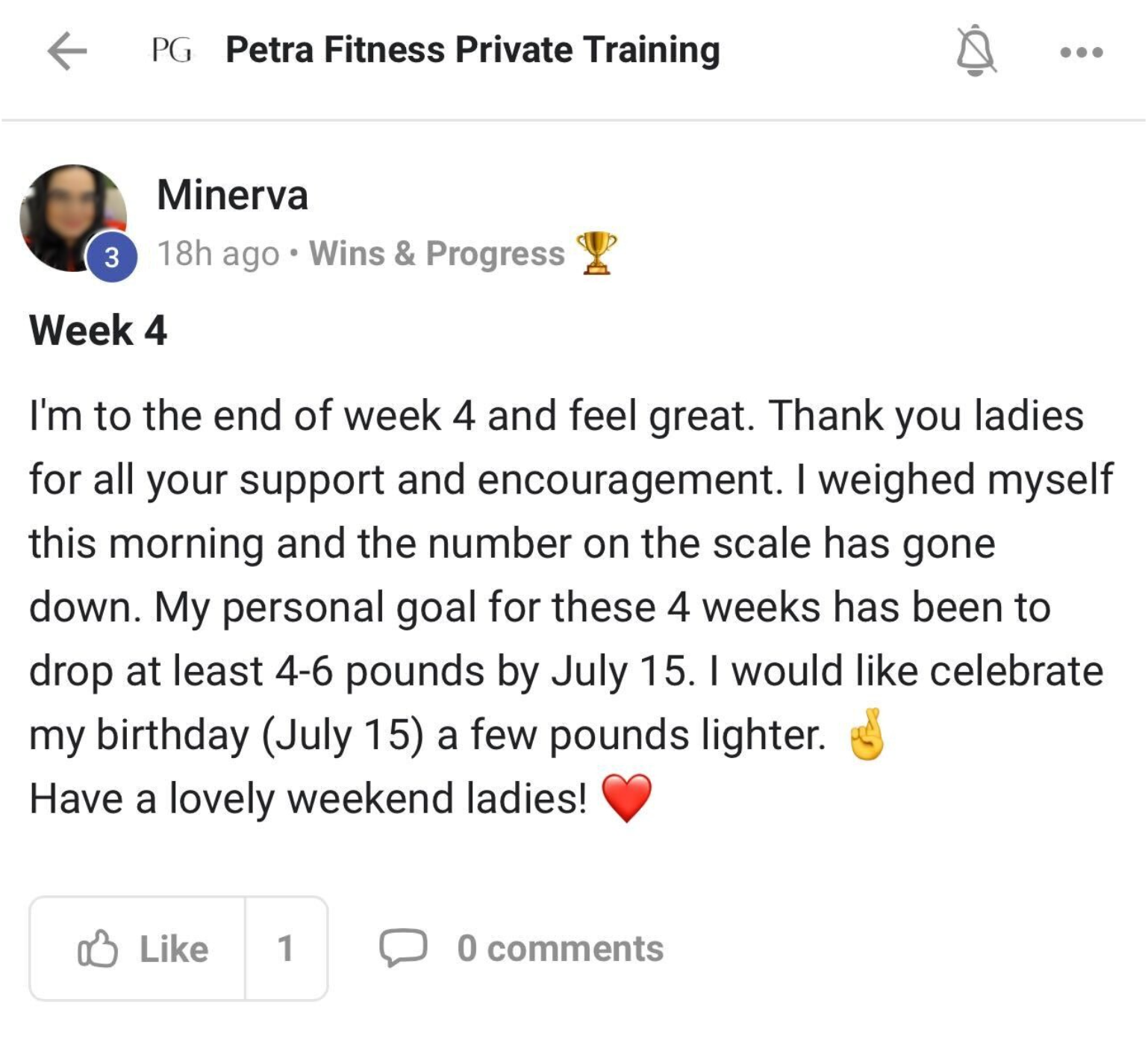Open the Wins & Progress category
1148x1044 pixels.
click(x=437, y=254)
